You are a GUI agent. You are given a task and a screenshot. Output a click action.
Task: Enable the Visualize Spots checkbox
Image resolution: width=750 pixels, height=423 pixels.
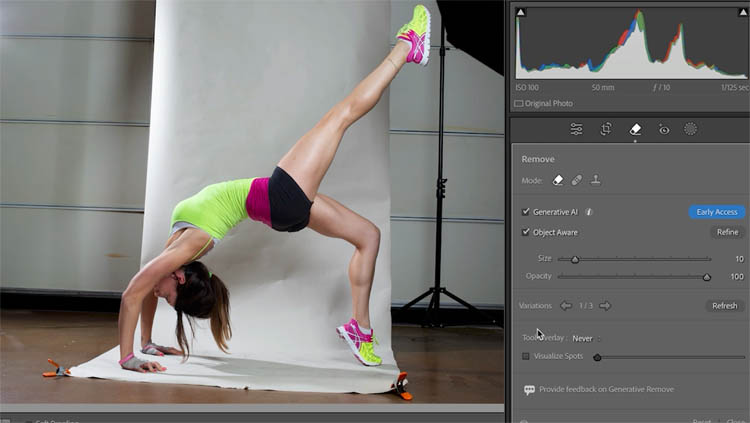pyautogui.click(x=526, y=356)
